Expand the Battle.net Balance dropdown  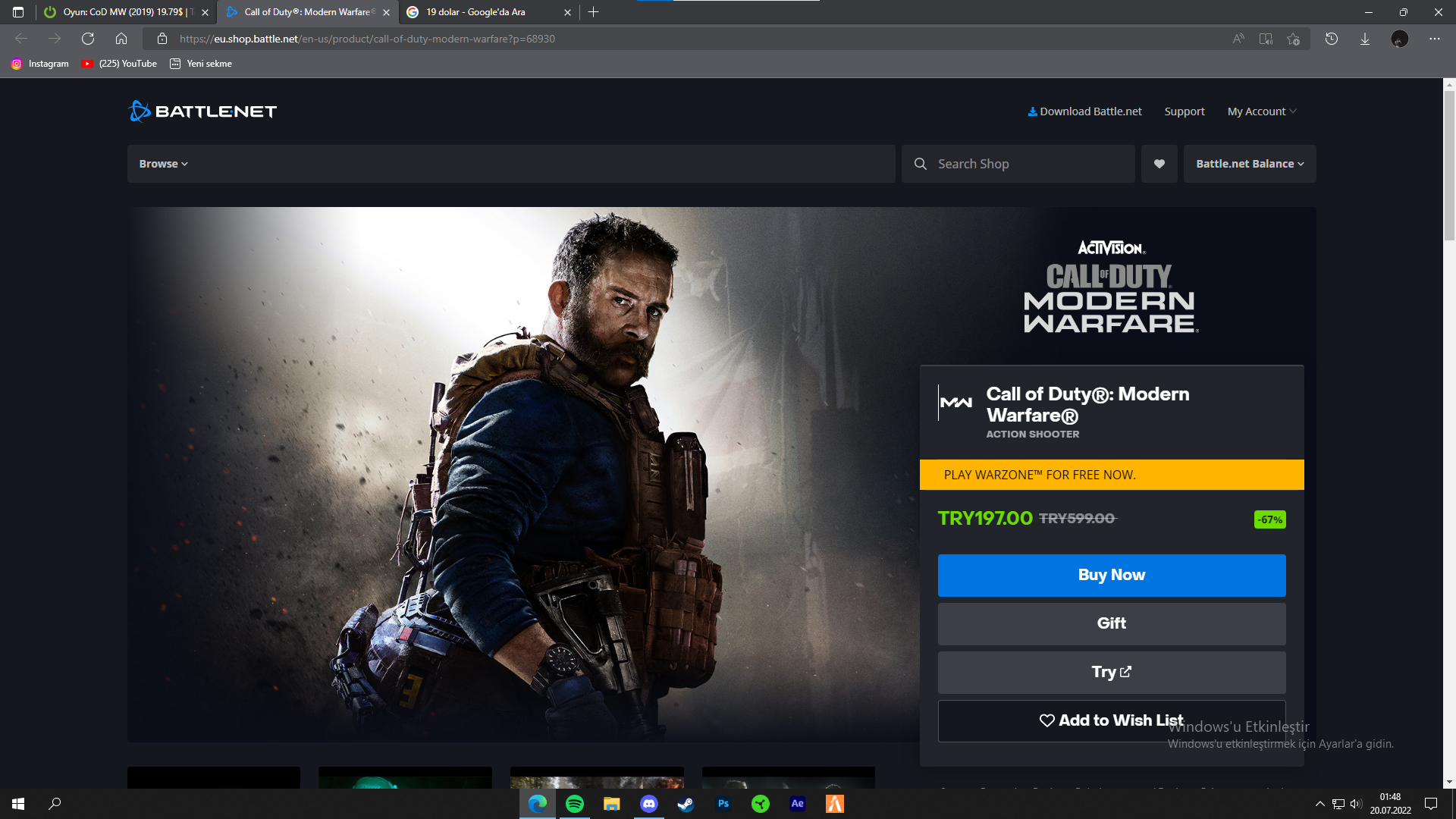[x=1249, y=164]
